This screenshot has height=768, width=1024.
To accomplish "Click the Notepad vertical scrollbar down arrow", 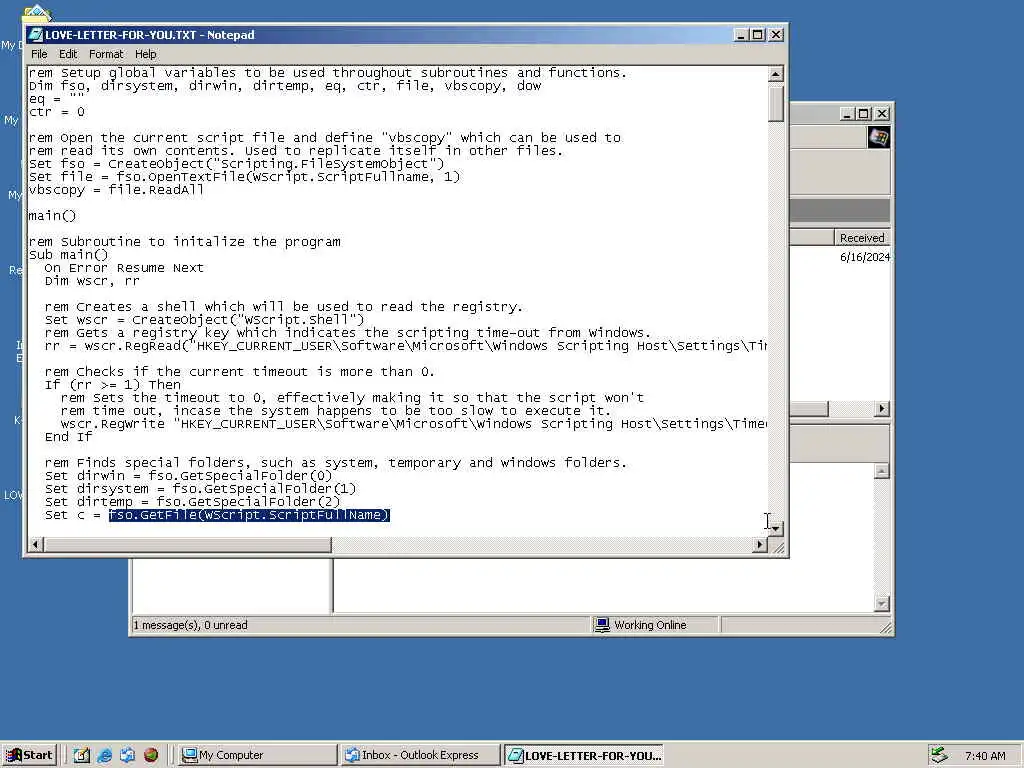I will pos(775,528).
